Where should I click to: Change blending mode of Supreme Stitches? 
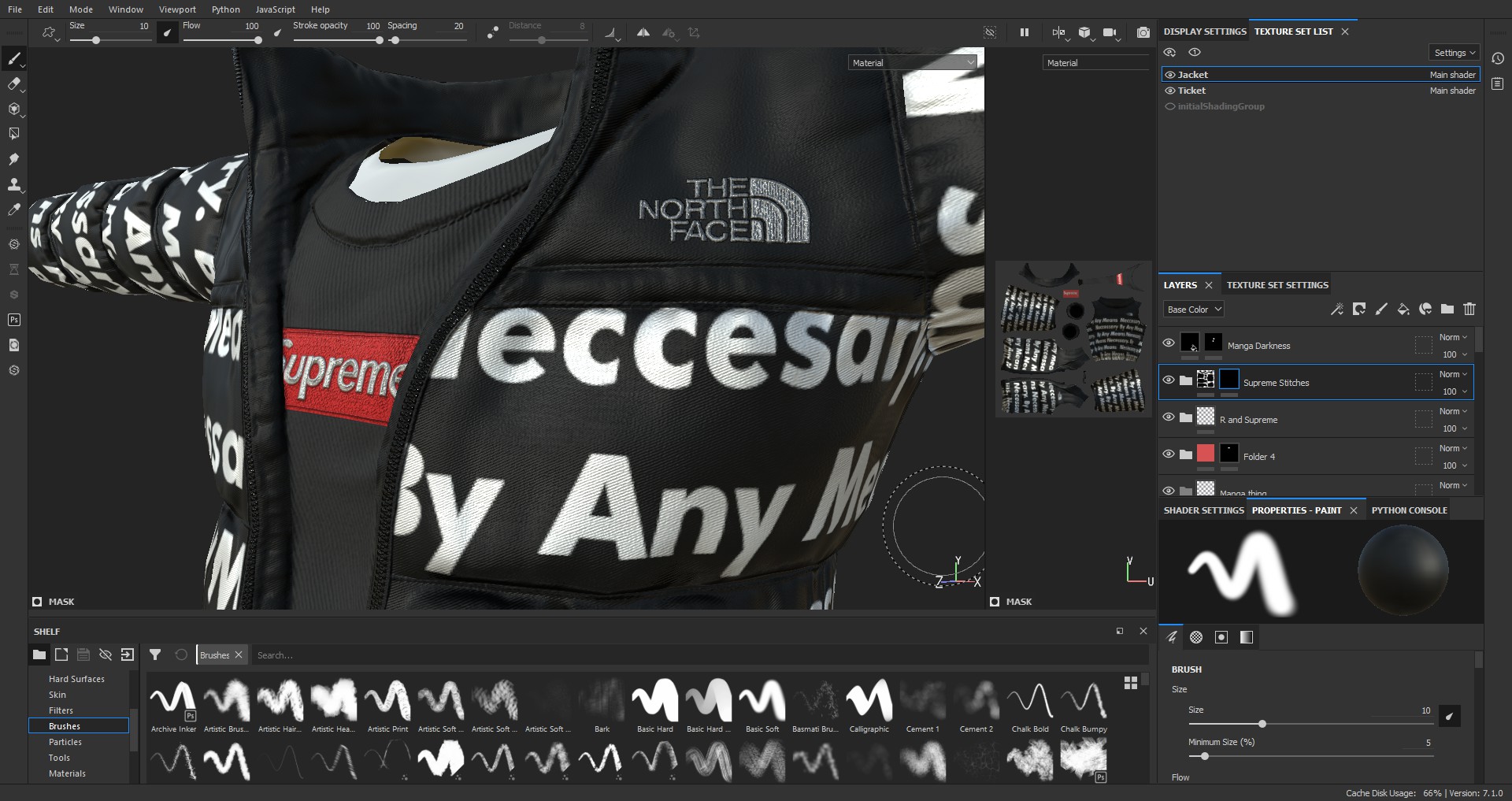1453,374
